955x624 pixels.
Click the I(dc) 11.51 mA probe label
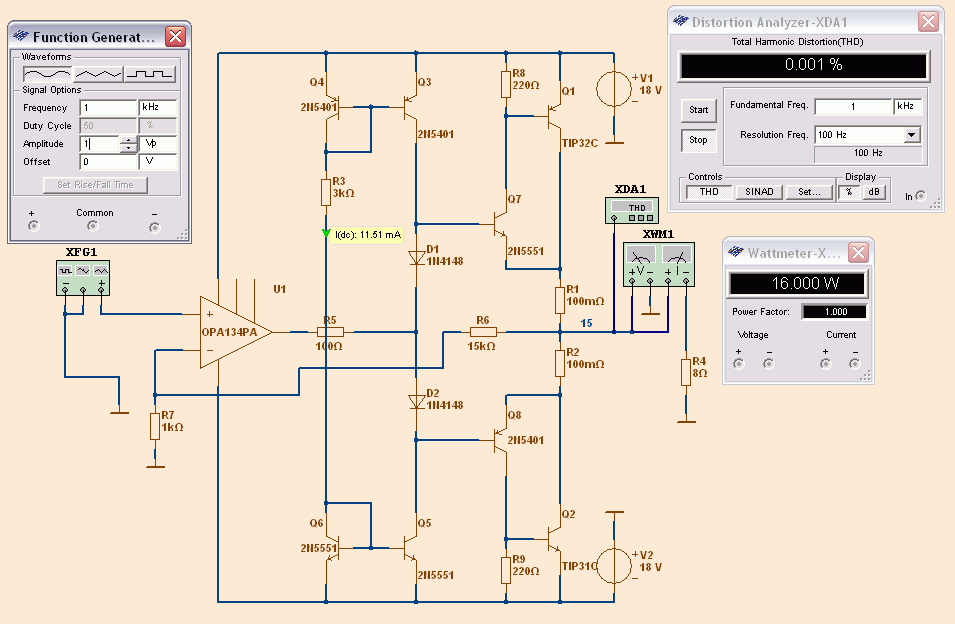367,235
